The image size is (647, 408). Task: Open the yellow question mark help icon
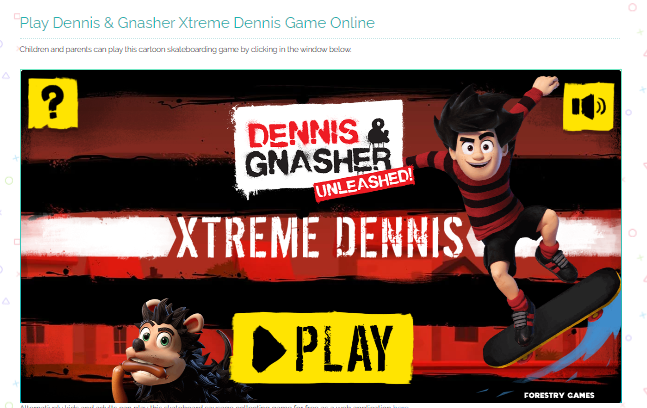click(x=53, y=103)
